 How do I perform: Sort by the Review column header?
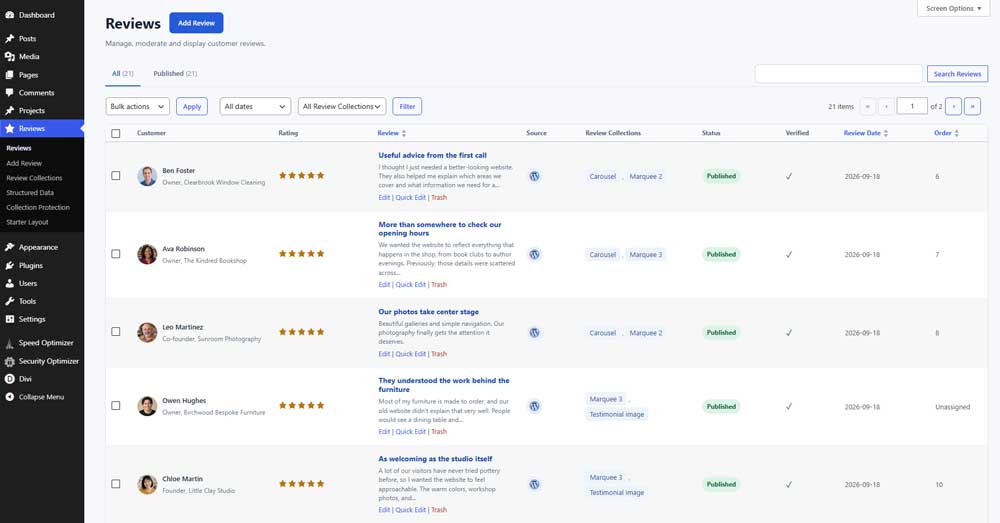pos(392,133)
